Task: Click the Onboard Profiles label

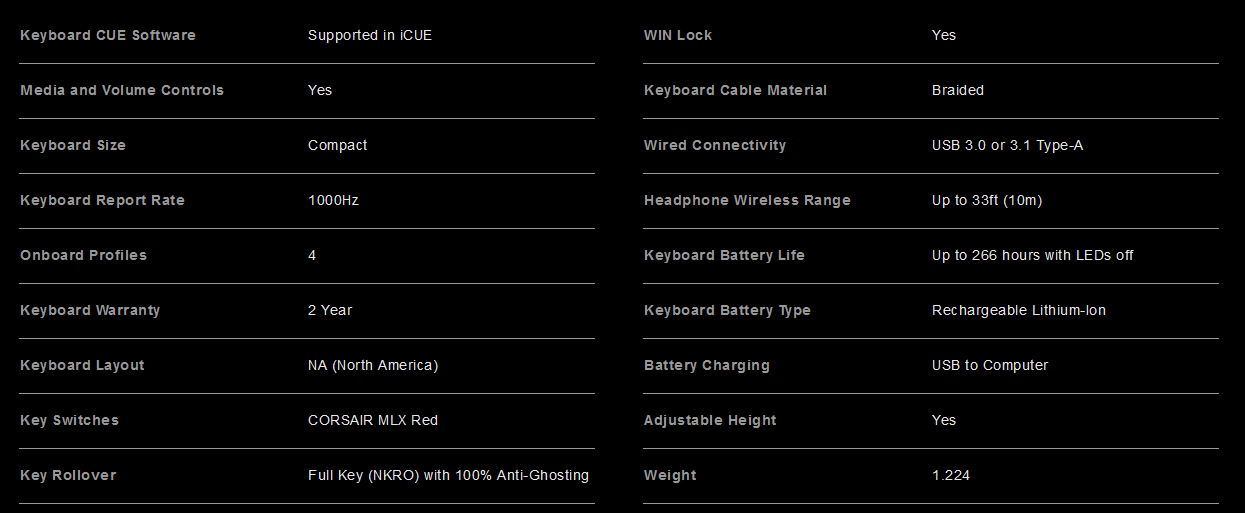Action: 83,255
